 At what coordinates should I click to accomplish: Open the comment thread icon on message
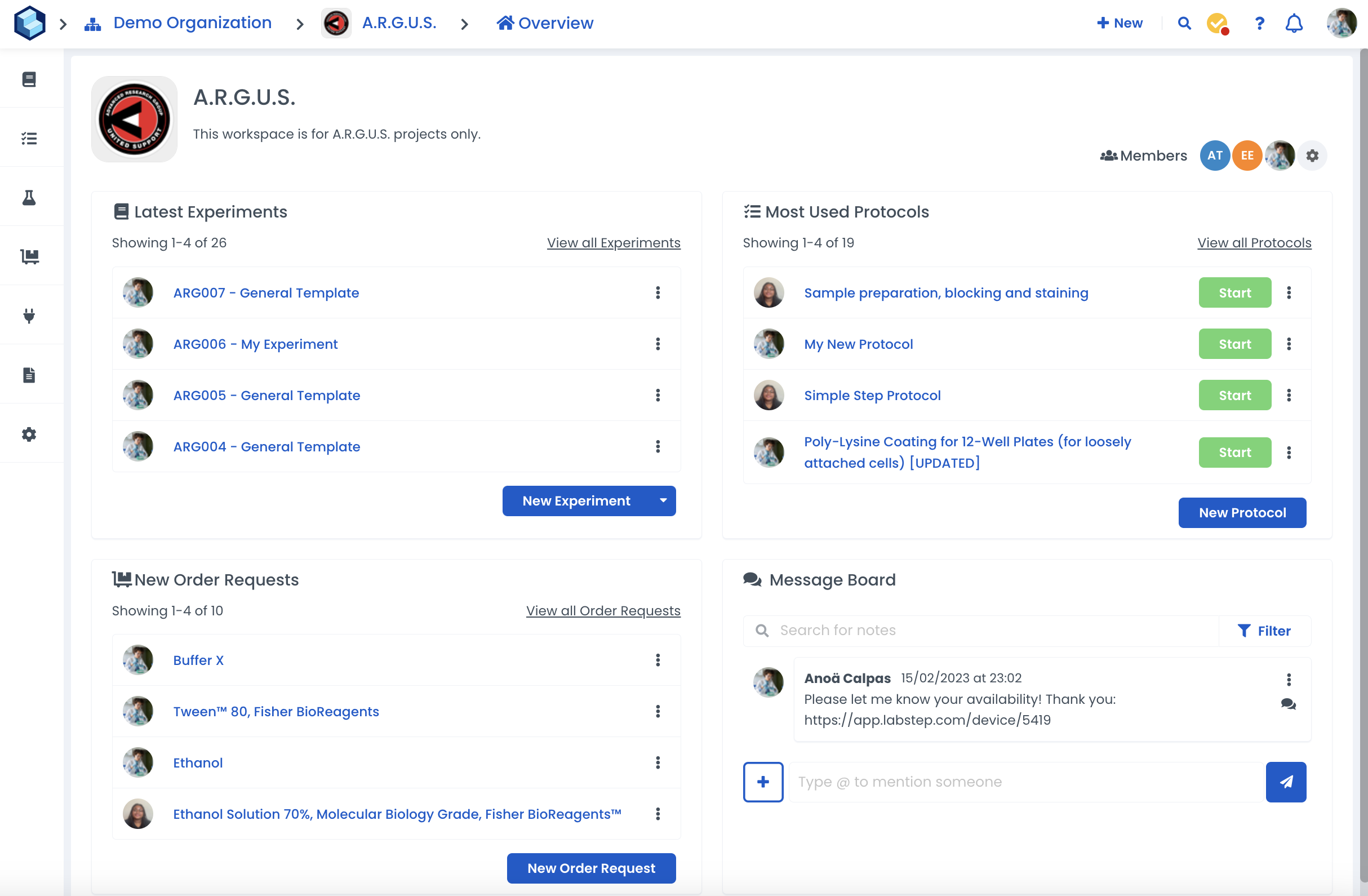click(1288, 704)
